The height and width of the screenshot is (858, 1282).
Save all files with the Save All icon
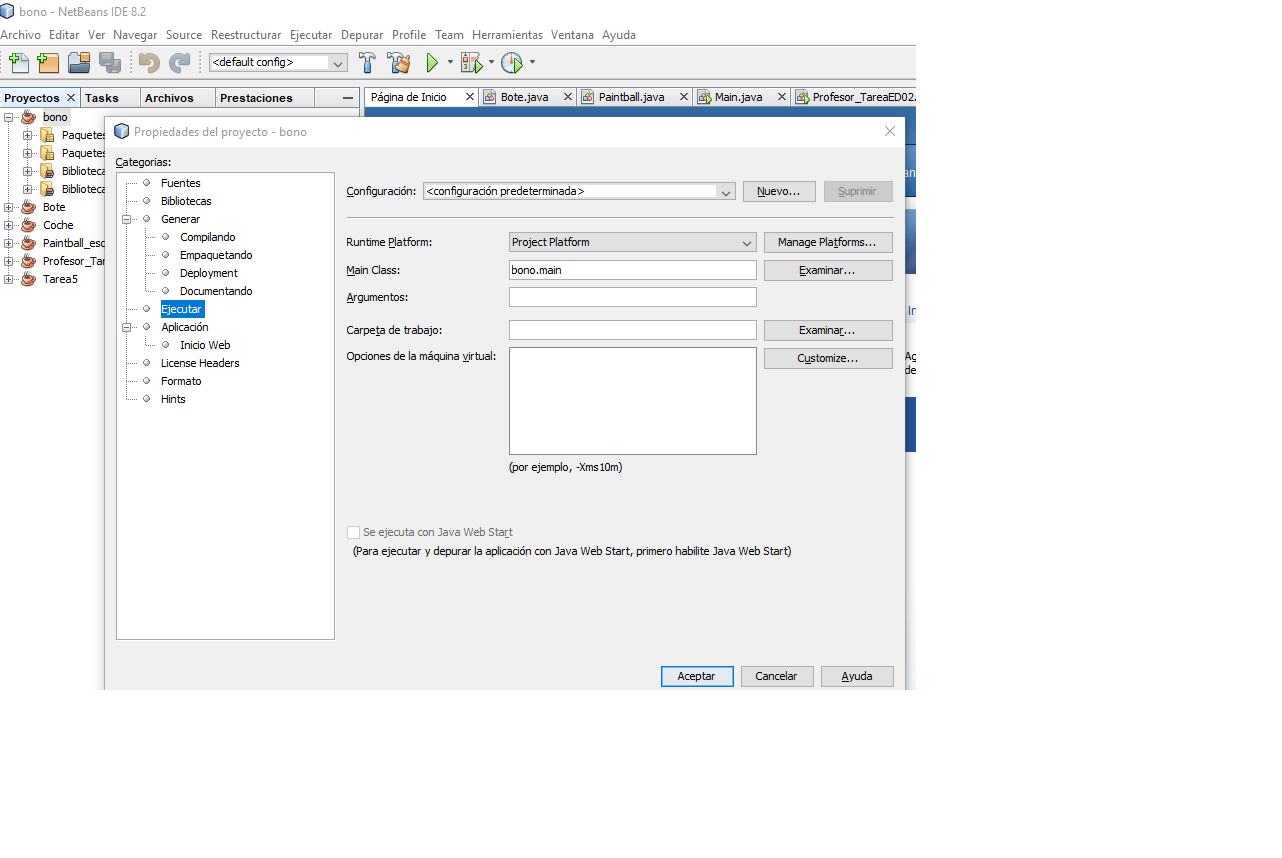coord(110,62)
